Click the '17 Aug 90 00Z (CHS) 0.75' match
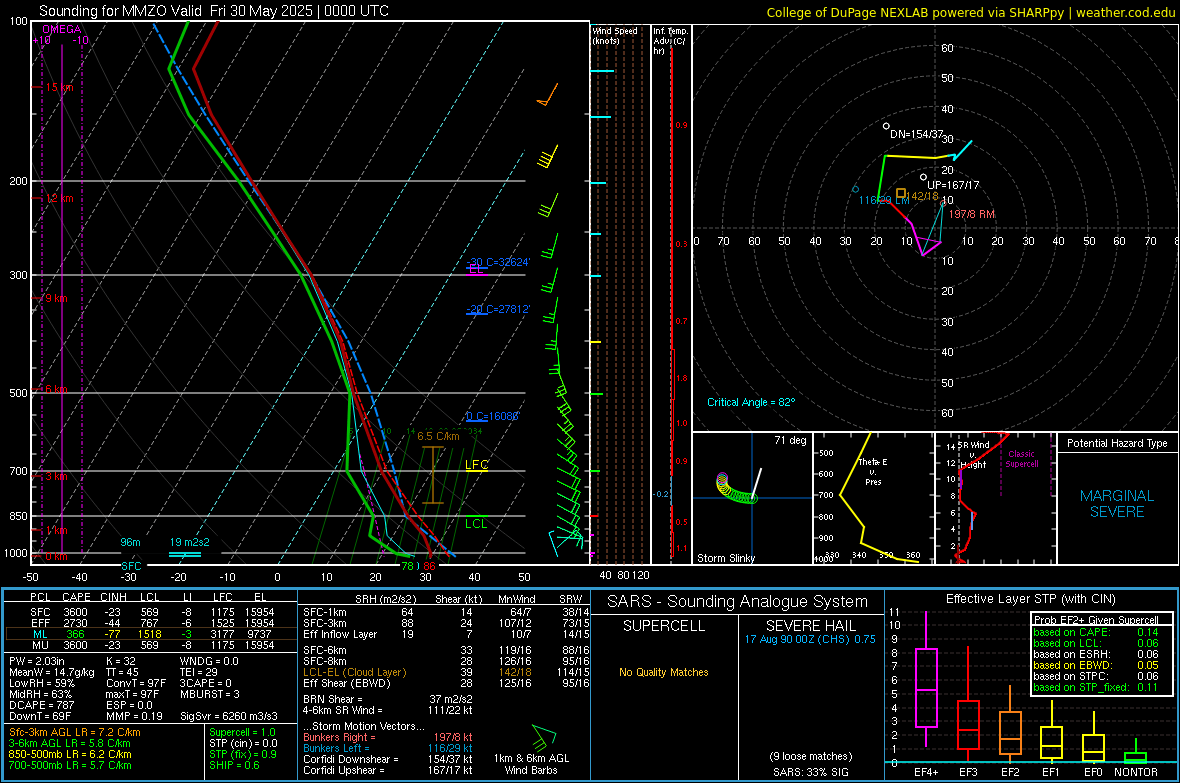Viewport: 1180px width, 783px height. (x=810, y=639)
